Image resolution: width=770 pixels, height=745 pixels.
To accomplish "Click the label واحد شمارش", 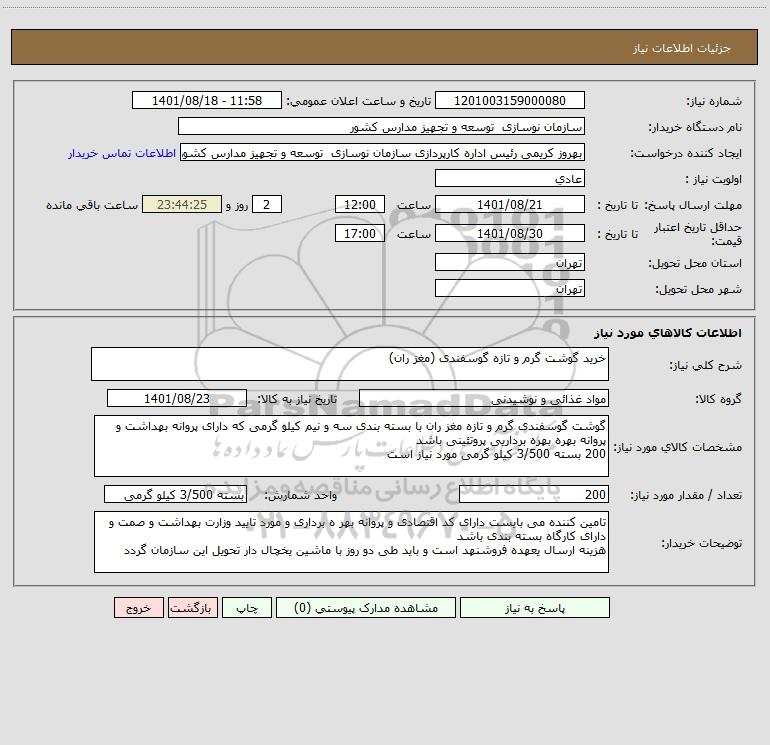I will pyautogui.click(x=301, y=496).
